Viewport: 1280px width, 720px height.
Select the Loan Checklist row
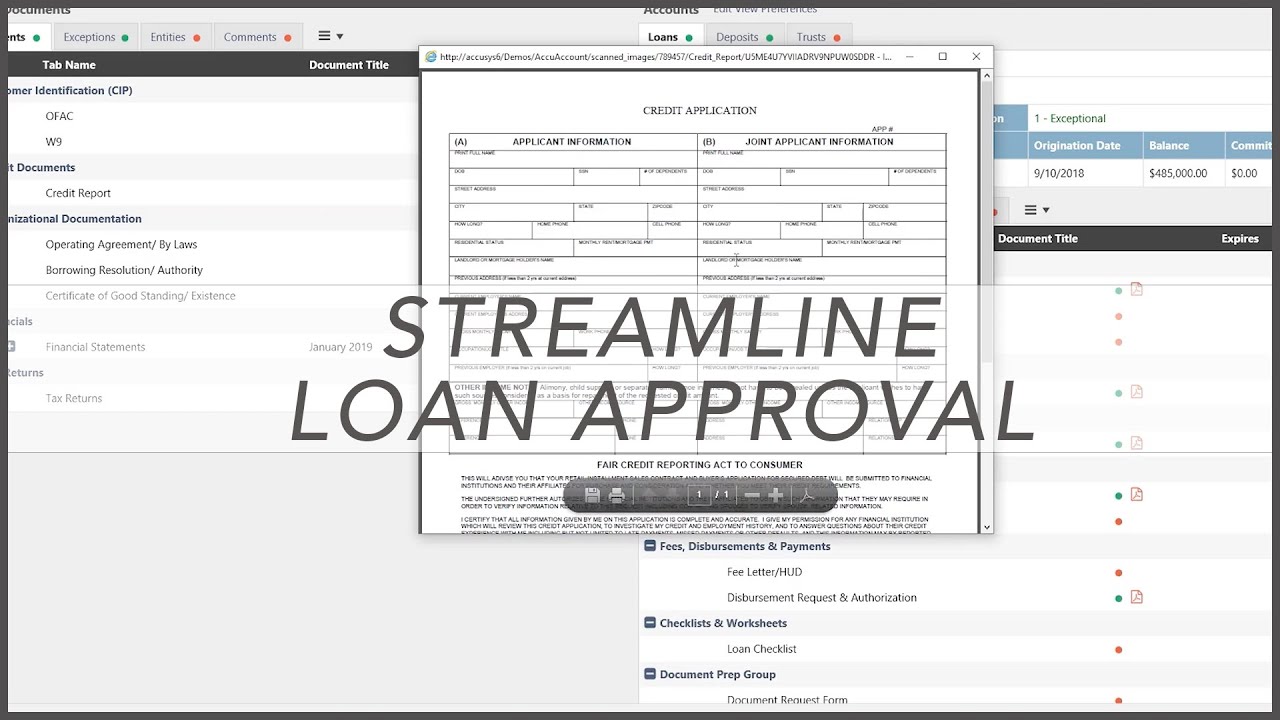coord(762,649)
